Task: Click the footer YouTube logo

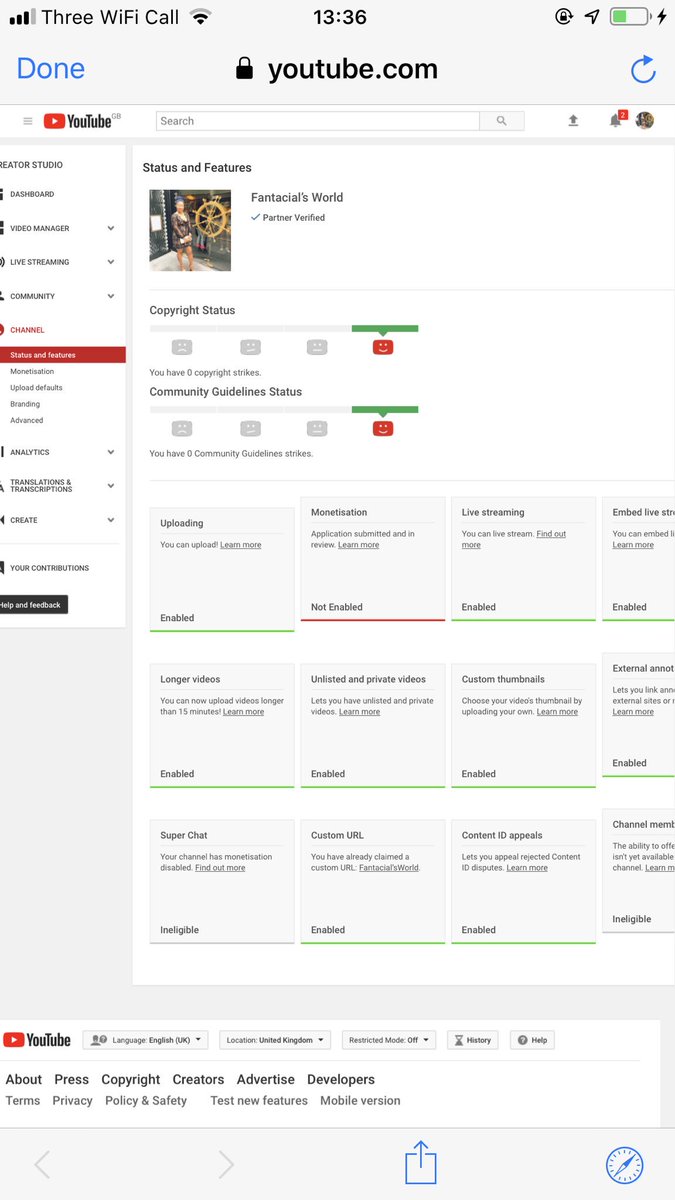Action: pyautogui.click(x=37, y=1040)
